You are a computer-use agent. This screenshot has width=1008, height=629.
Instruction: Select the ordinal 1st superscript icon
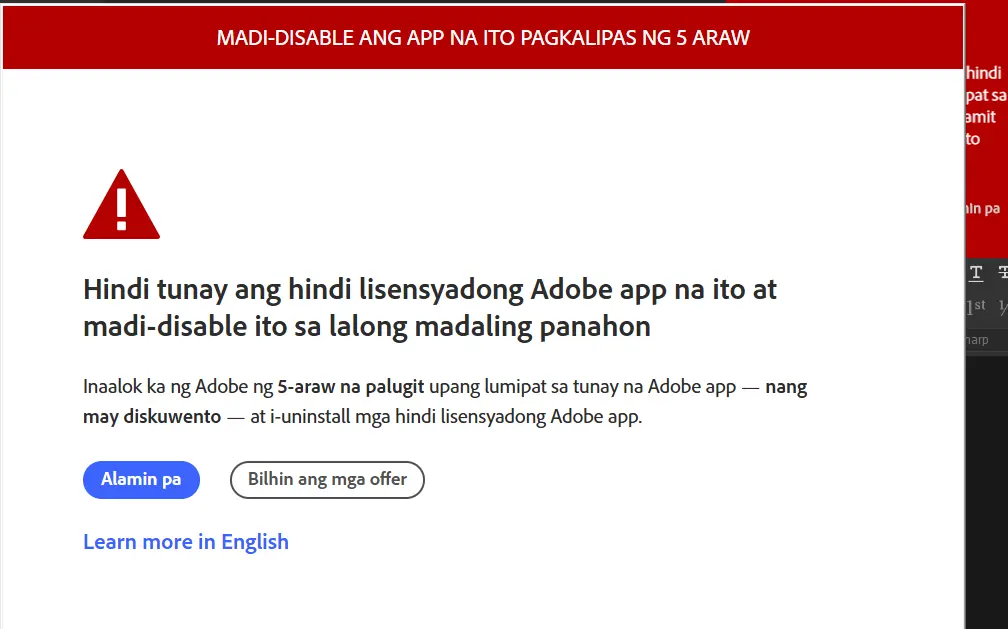(x=976, y=307)
